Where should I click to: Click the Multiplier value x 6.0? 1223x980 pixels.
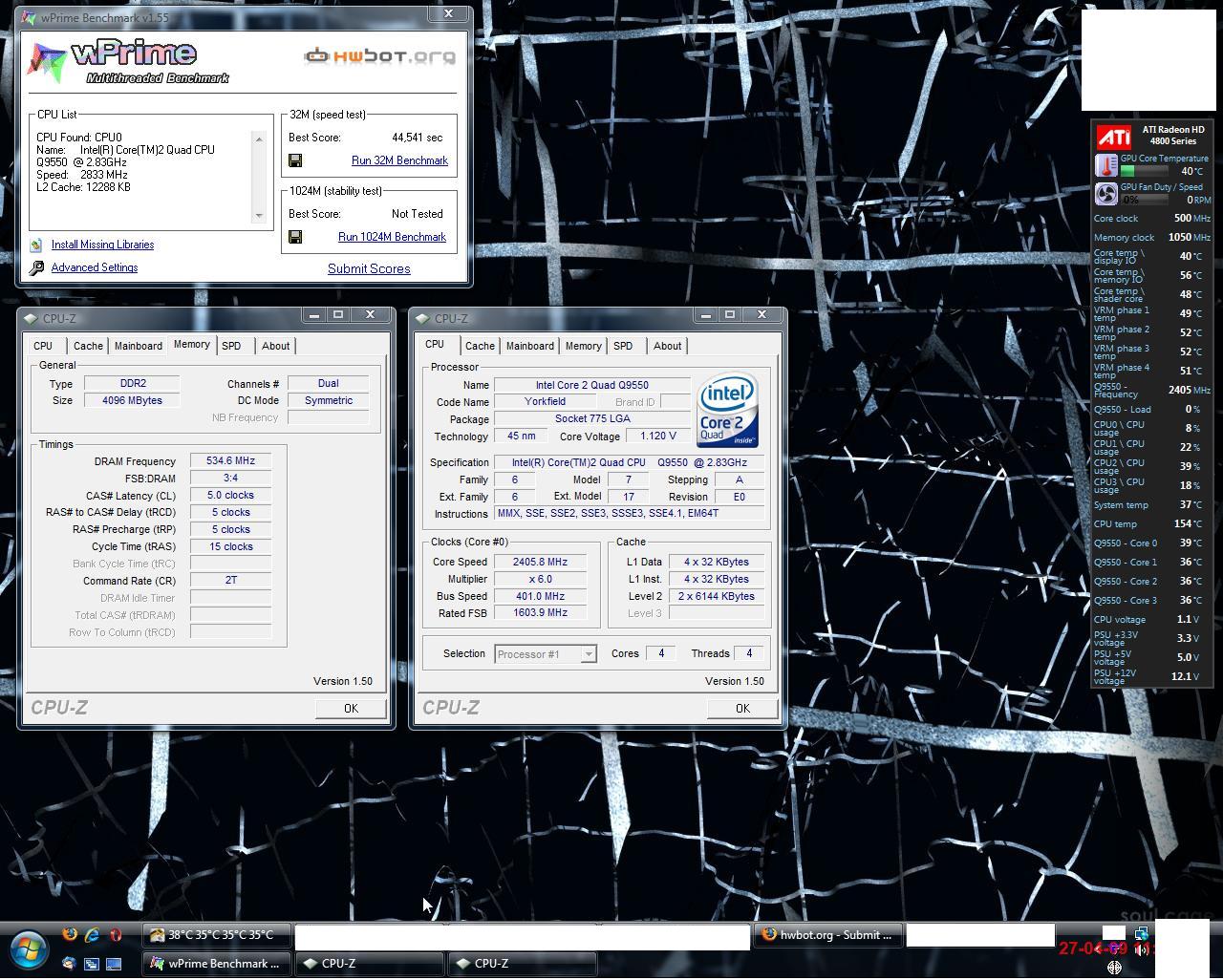pos(540,580)
